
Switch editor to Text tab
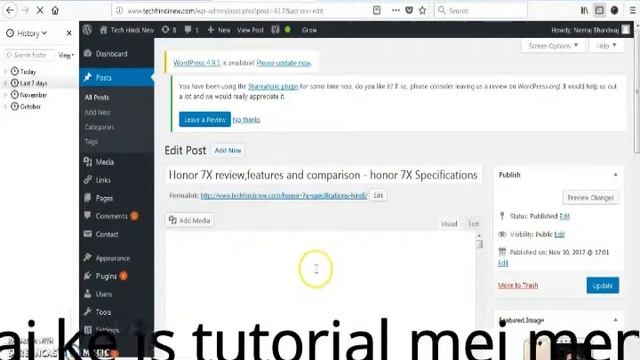[x=473, y=224]
